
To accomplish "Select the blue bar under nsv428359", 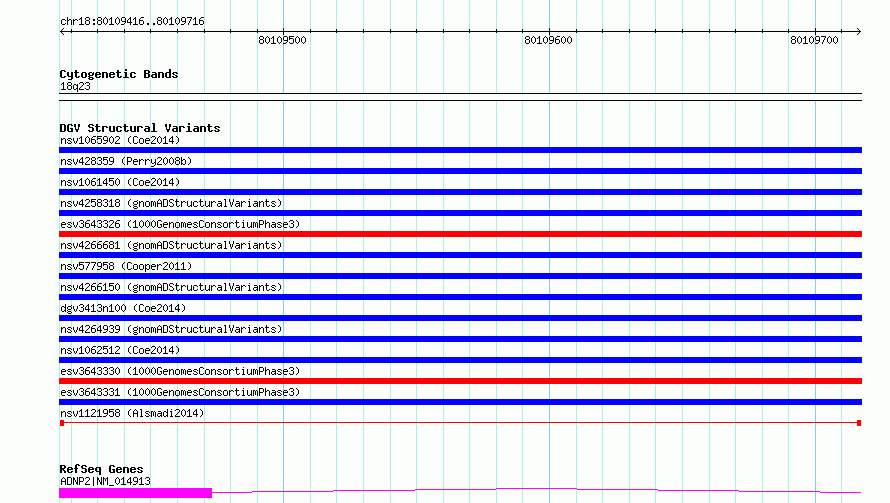I will pyautogui.click(x=460, y=171).
